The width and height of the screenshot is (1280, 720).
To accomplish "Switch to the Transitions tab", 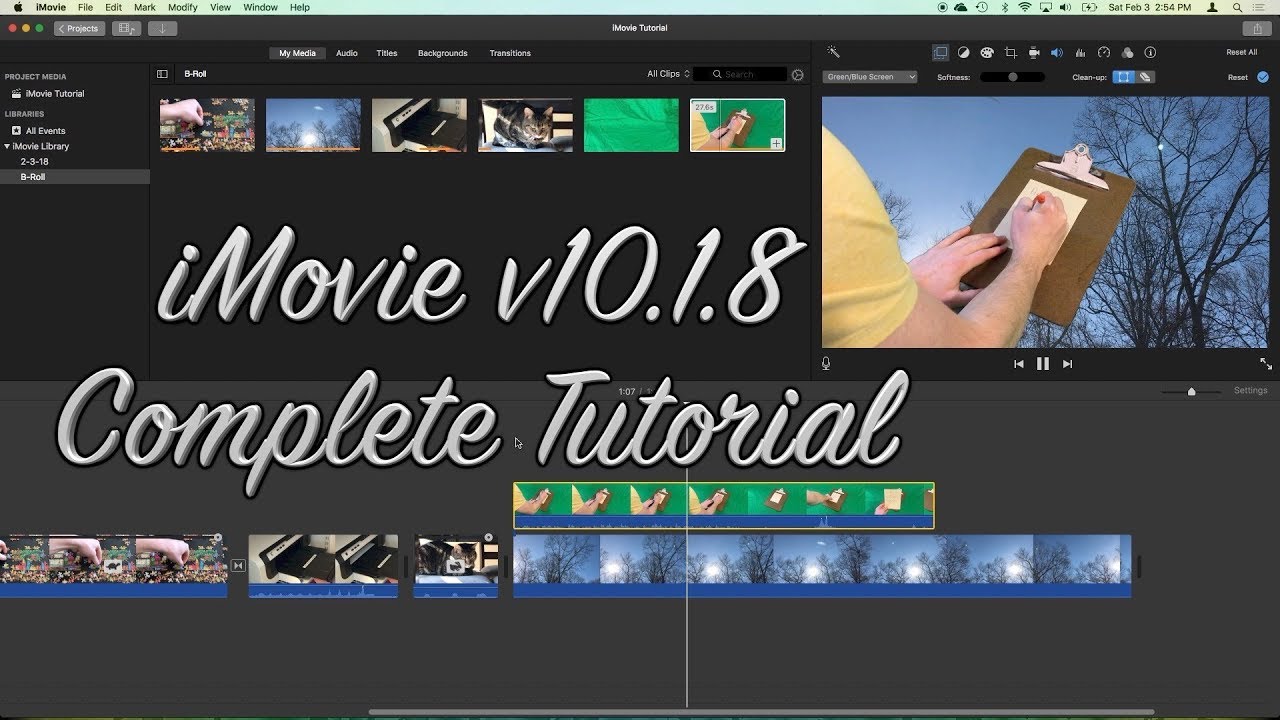I will coord(510,53).
